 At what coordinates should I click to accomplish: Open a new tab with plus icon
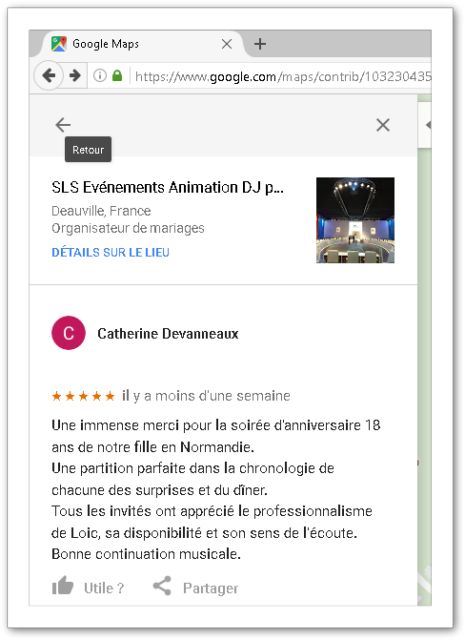pyautogui.click(x=260, y=44)
